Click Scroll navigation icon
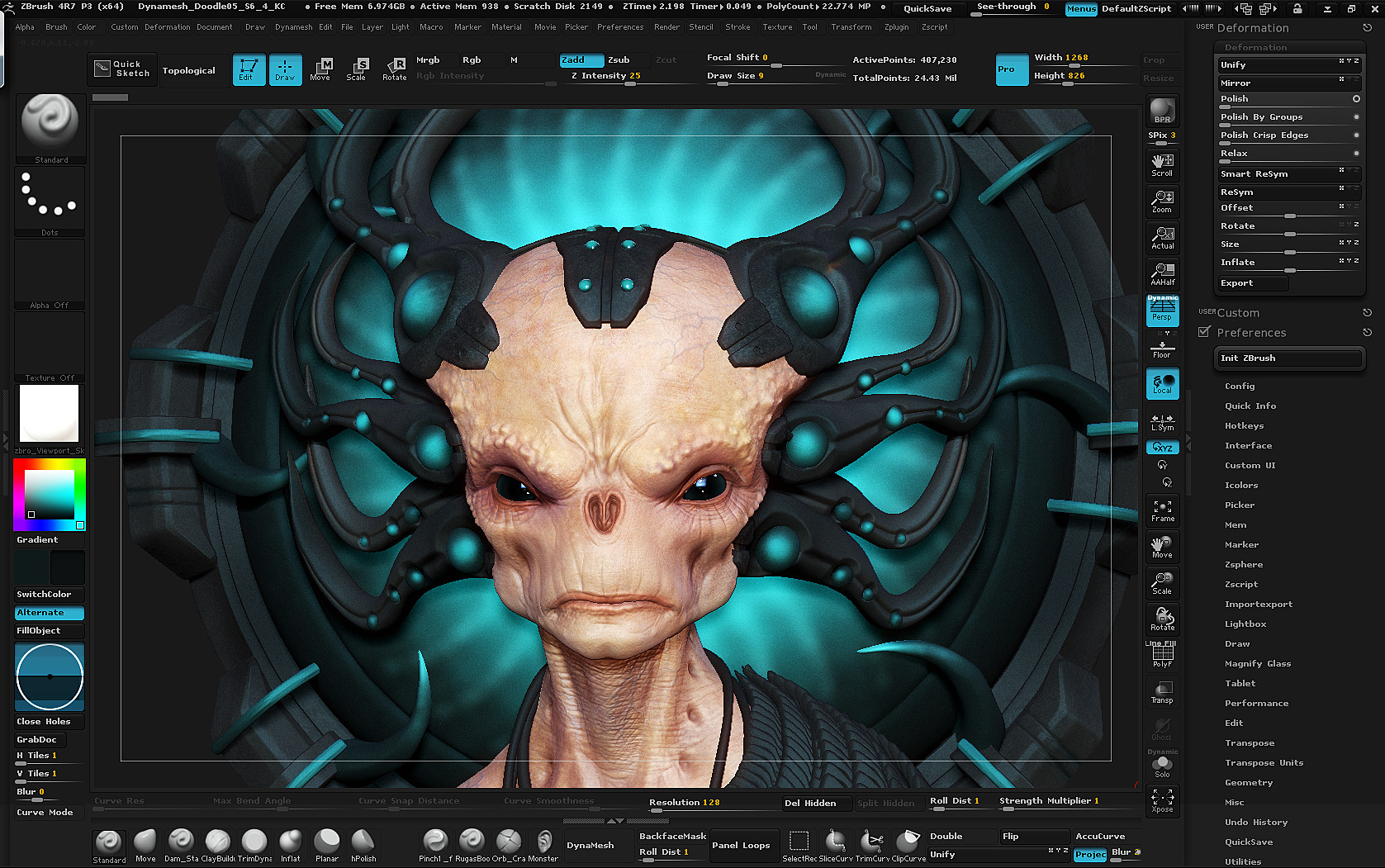The height and width of the screenshot is (868, 1385). [1162, 165]
